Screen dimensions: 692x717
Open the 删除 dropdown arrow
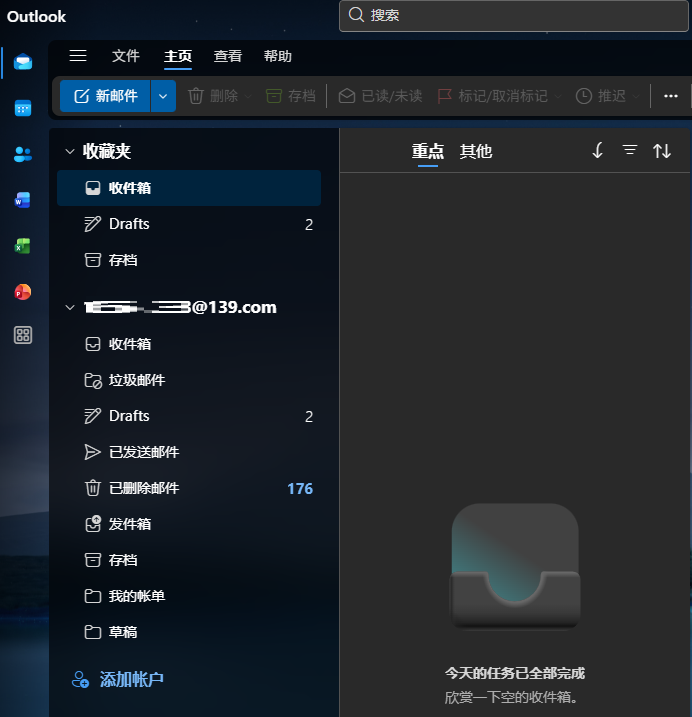[x=248, y=96]
